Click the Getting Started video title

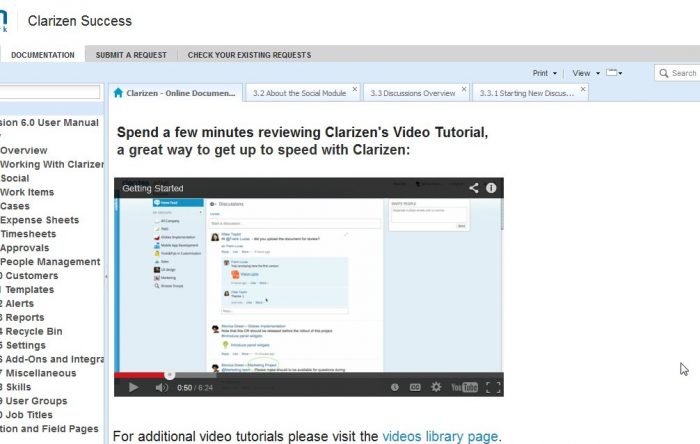click(153, 188)
